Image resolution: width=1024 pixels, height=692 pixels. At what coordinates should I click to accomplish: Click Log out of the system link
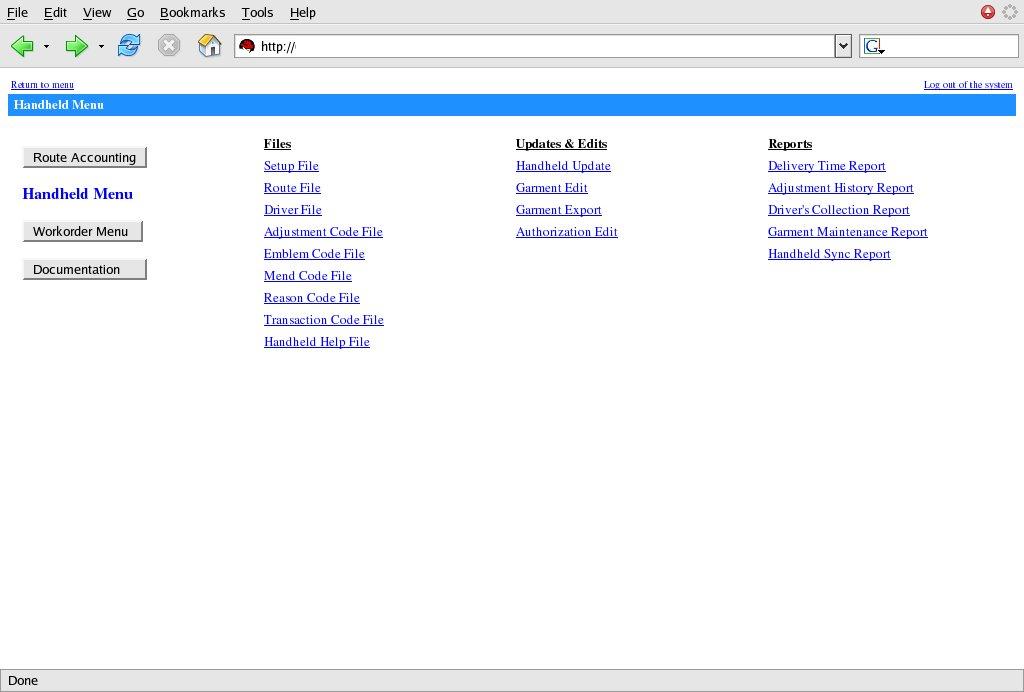tap(968, 85)
